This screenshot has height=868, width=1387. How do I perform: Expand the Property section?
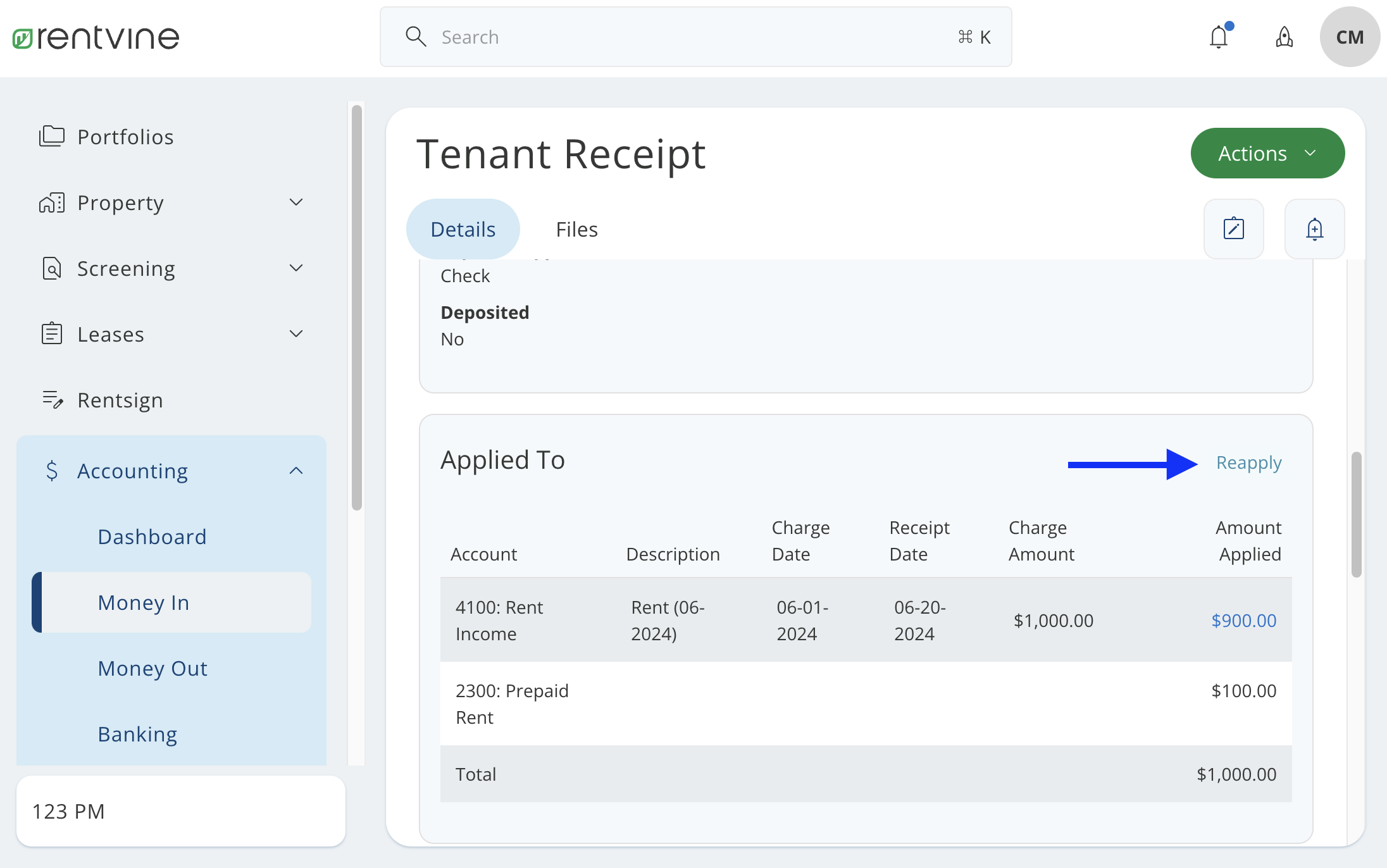pos(296,201)
